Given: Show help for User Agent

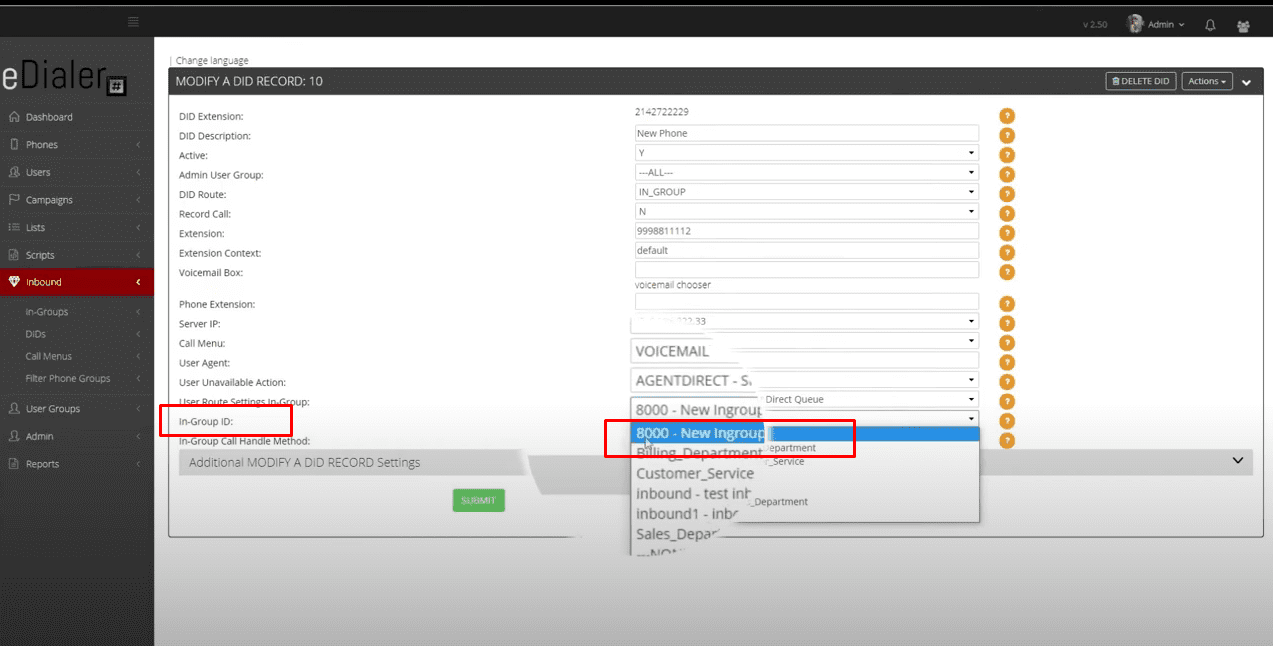Looking at the screenshot, I should tap(1007, 363).
